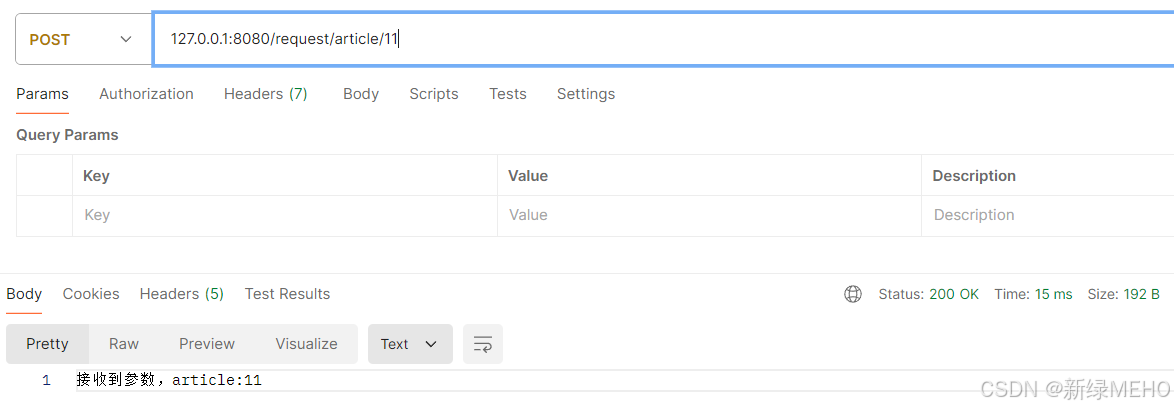Open the Settings tab
Screen dimensions: 1174x409
586,94
